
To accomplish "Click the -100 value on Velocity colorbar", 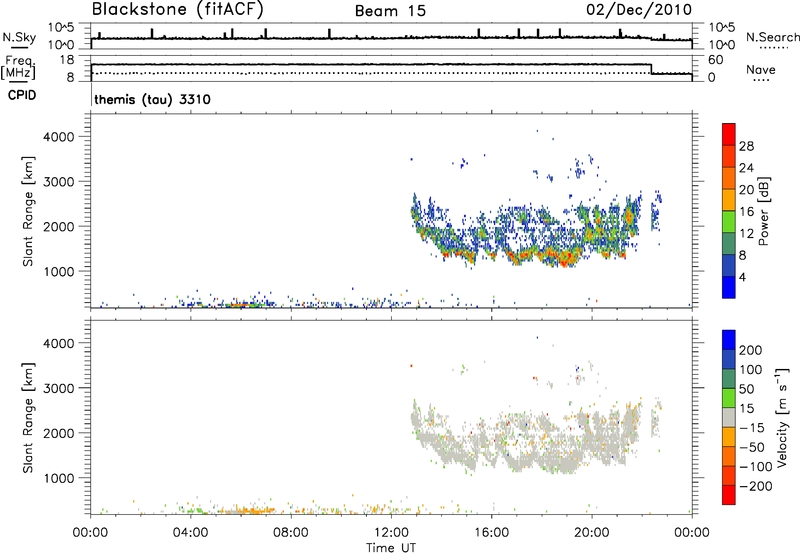I will tap(756, 467).
